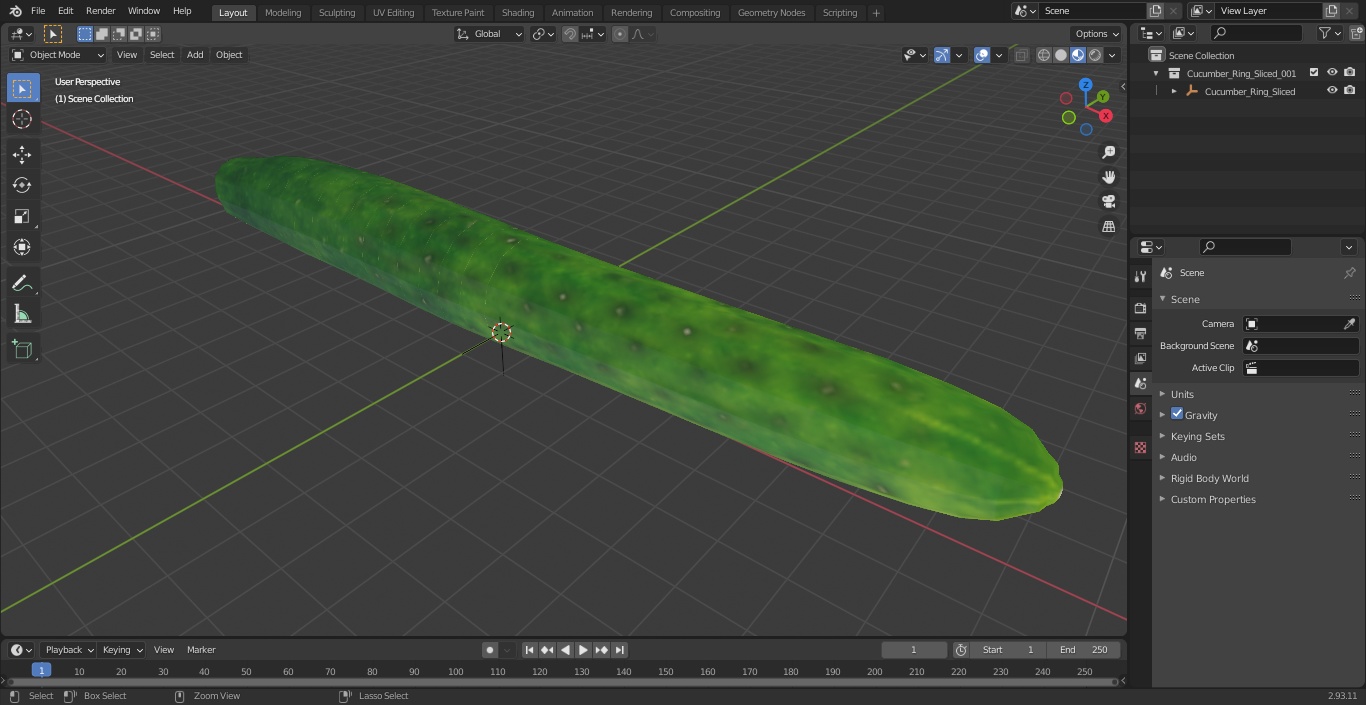Screen dimensions: 1366x705
Task: Switch to orthographic view grid icon
Action: [1108, 227]
